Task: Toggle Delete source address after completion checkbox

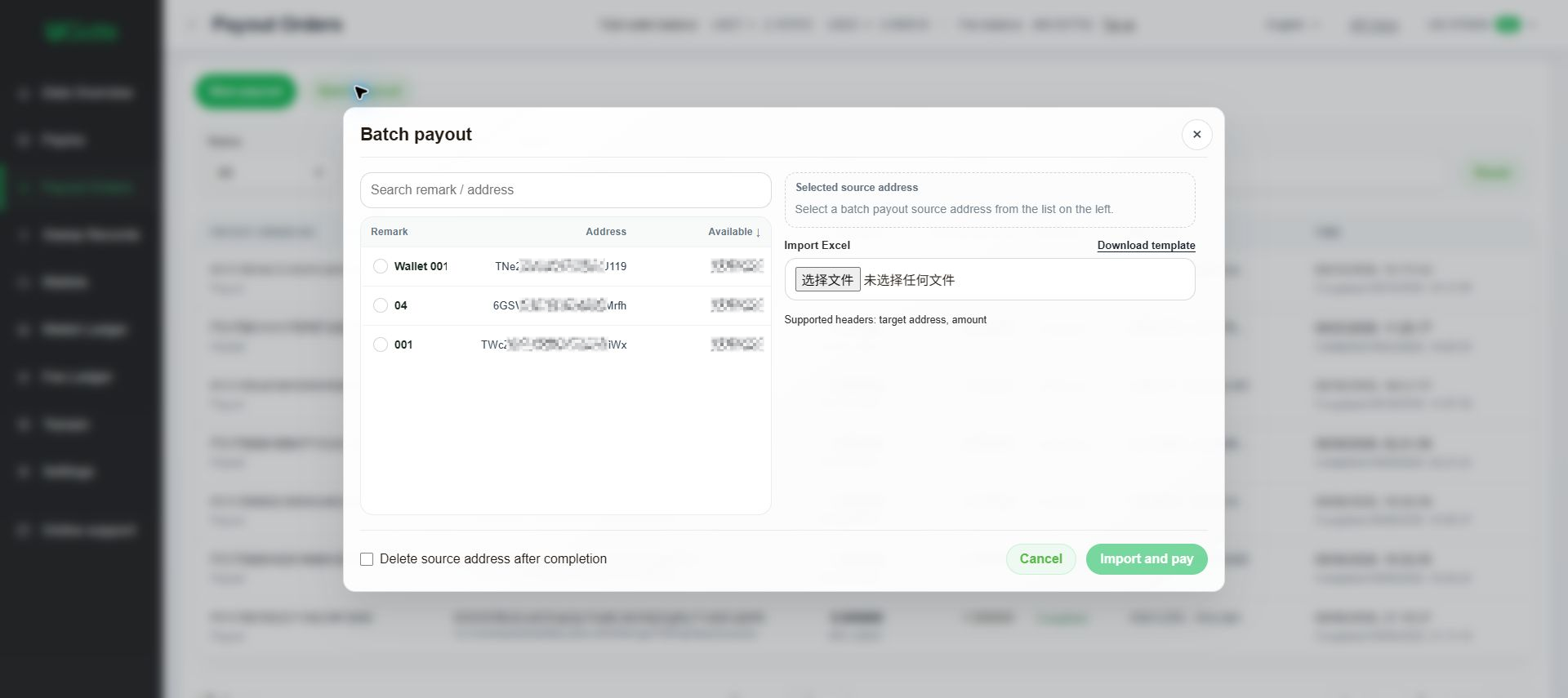Action: (x=367, y=559)
